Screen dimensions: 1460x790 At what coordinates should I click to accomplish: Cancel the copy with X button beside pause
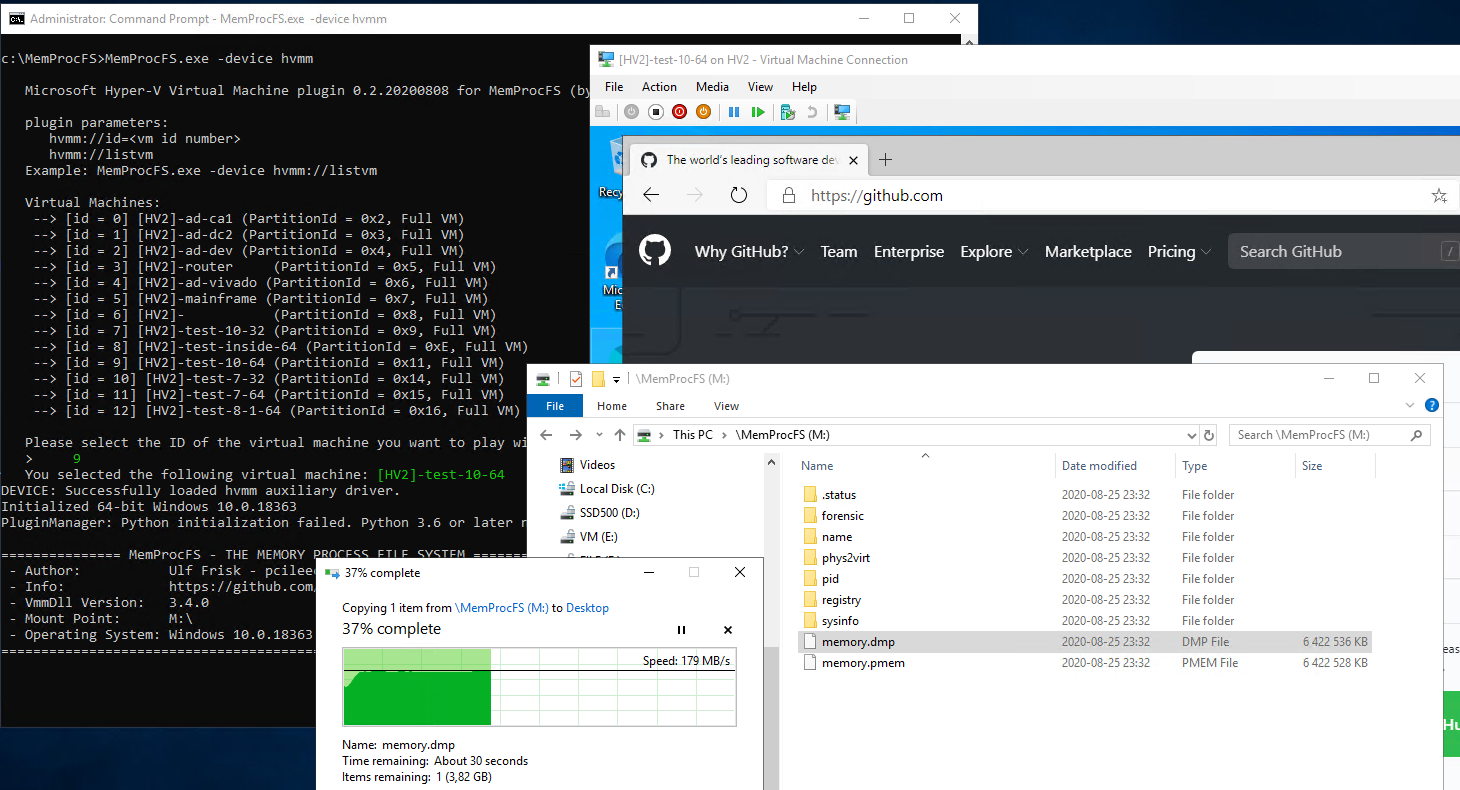[x=728, y=630]
